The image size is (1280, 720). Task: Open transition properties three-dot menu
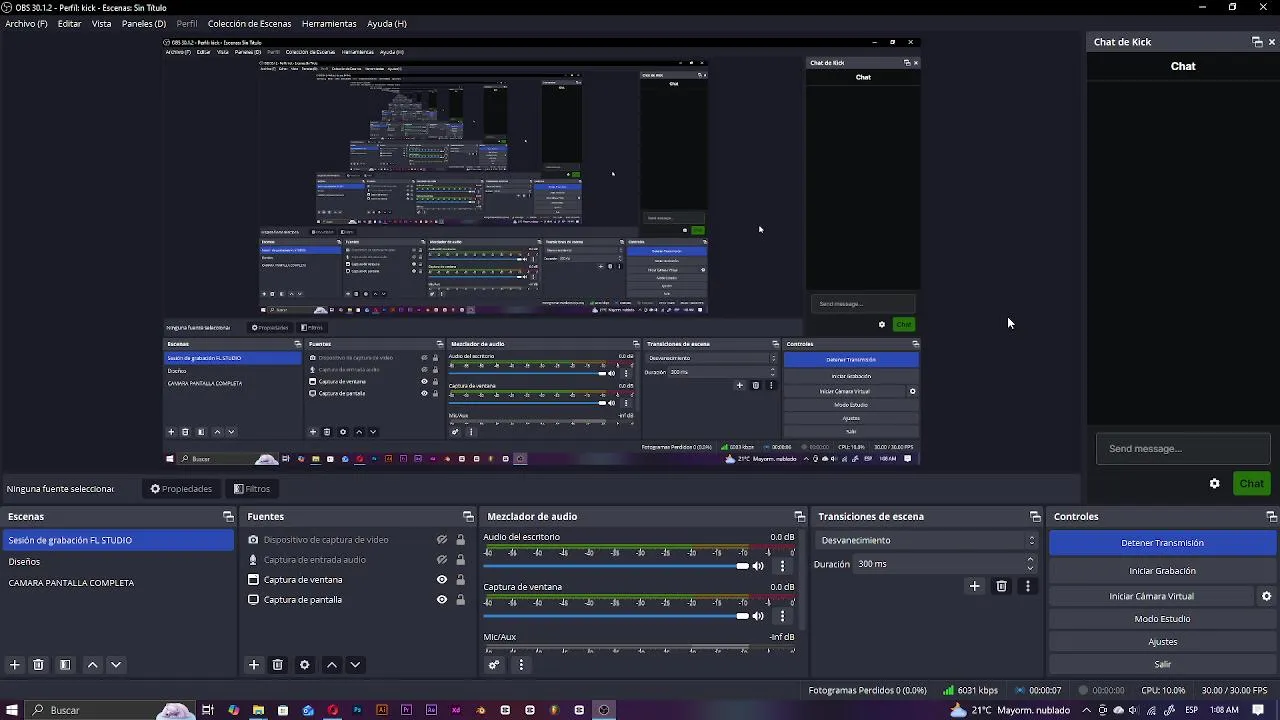(1027, 586)
